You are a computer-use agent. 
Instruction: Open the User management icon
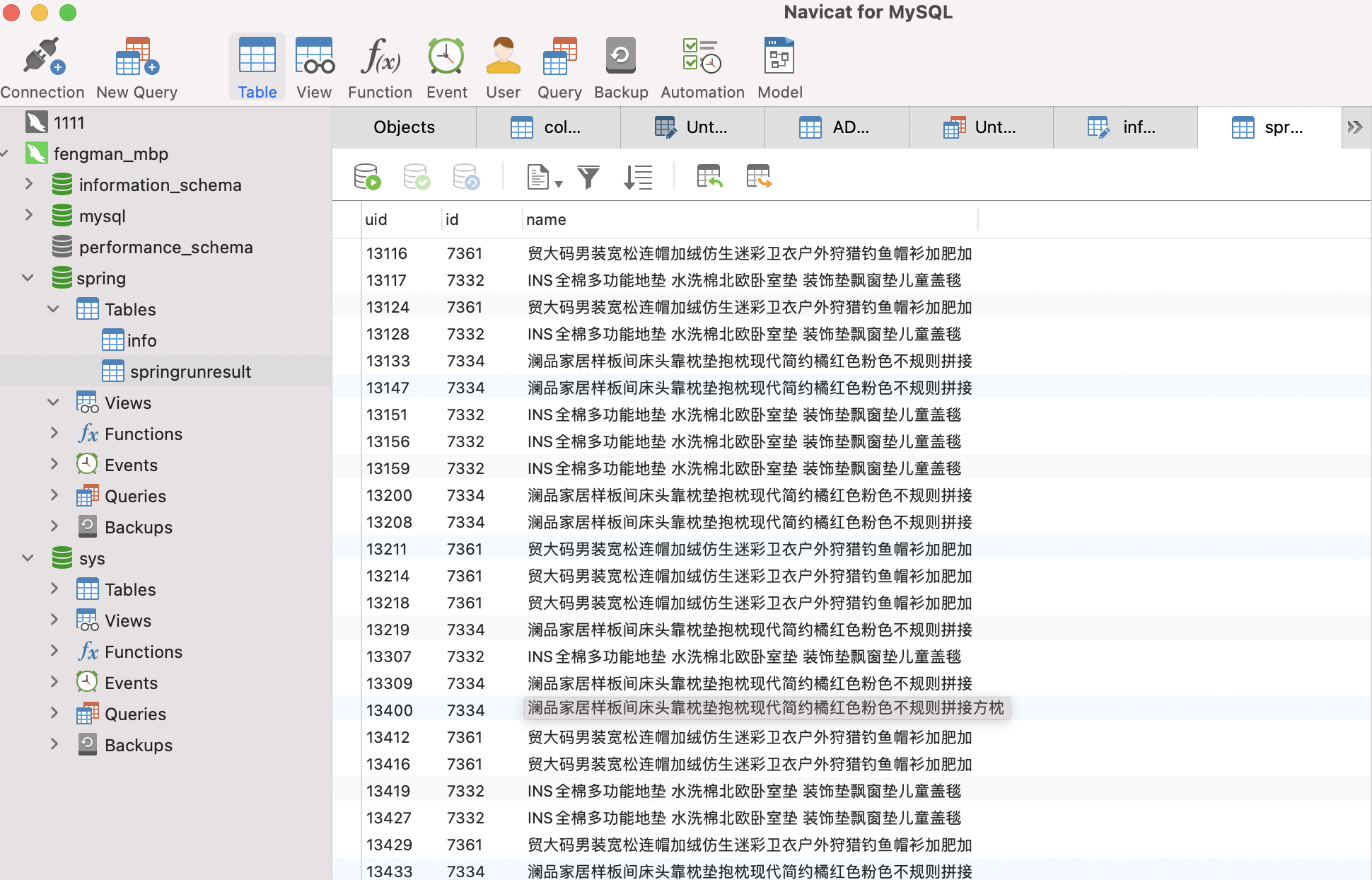(x=503, y=68)
